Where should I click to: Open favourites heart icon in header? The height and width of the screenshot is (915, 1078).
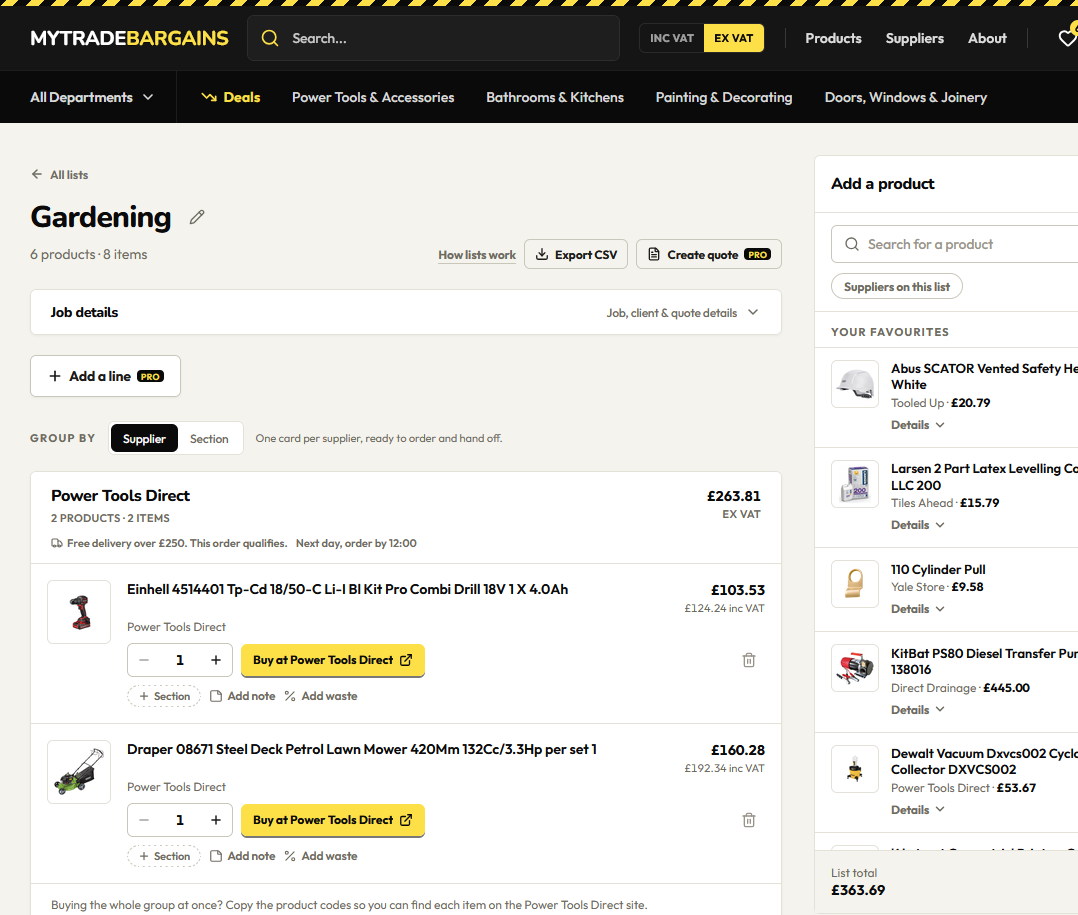click(x=1067, y=38)
